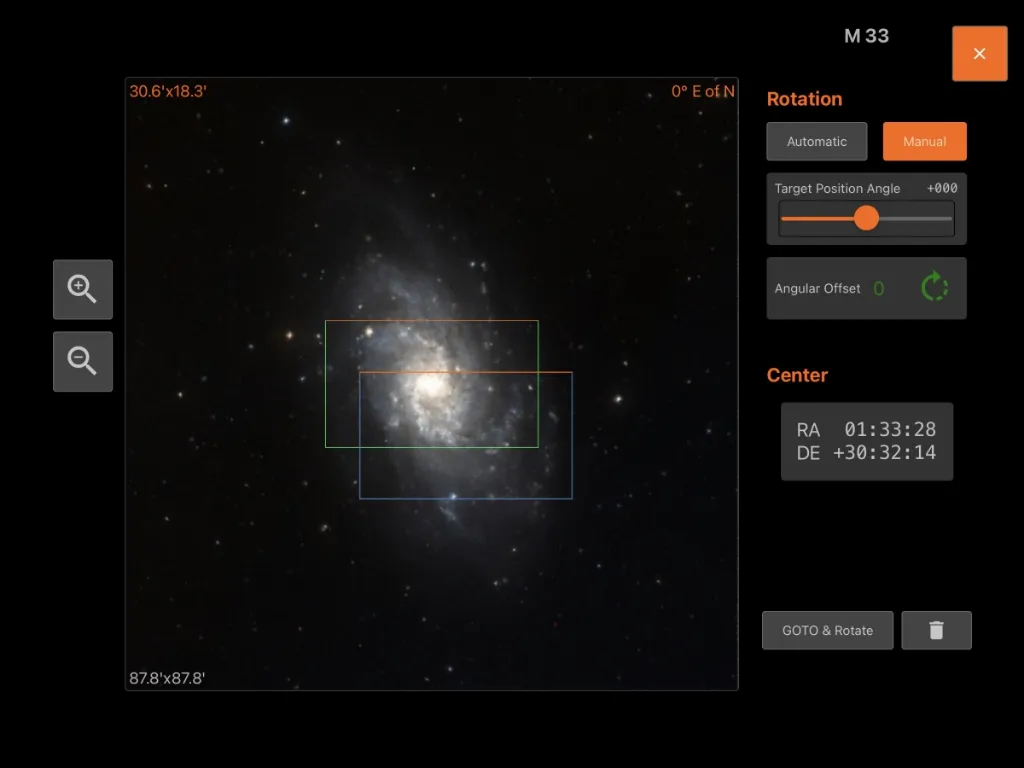1024x768 pixels.
Task: Delete target with trash icon
Action: click(x=936, y=630)
